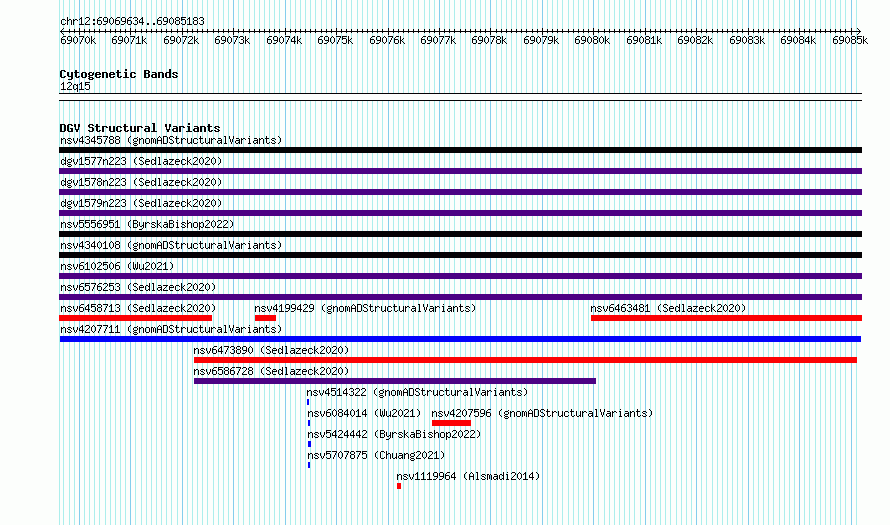Open nsv5424442 (ByrskaBishop2022) label
Screen dimensions: 890x525
coord(394,434)
